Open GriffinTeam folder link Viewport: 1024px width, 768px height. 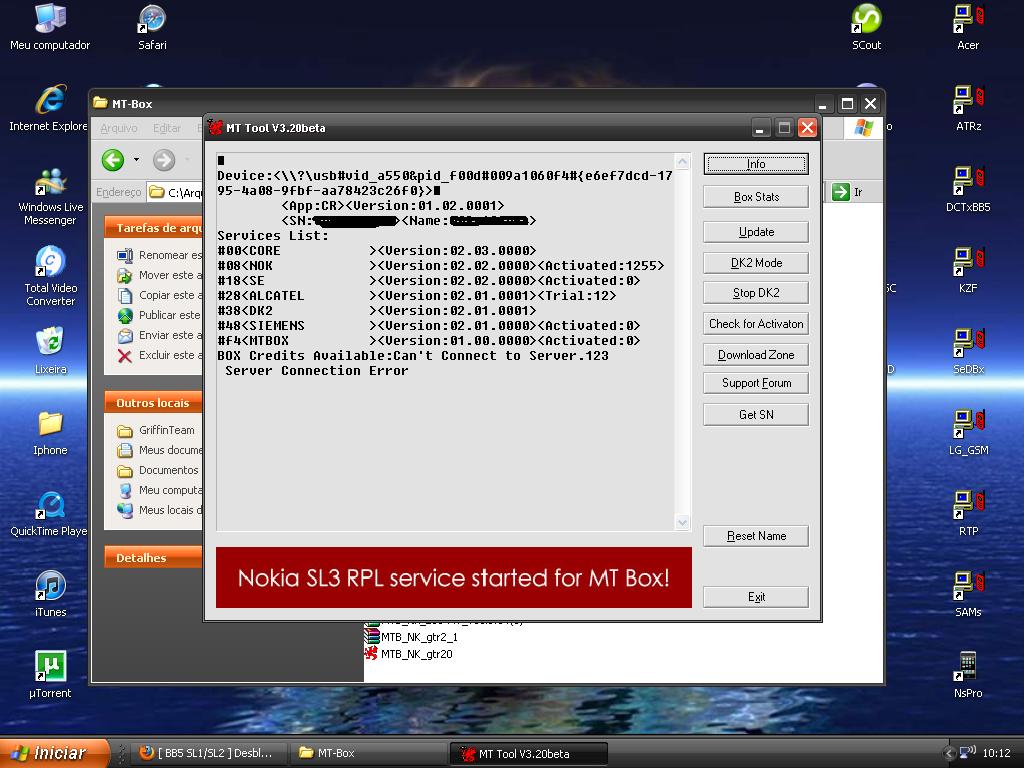(x=156, y=430)
